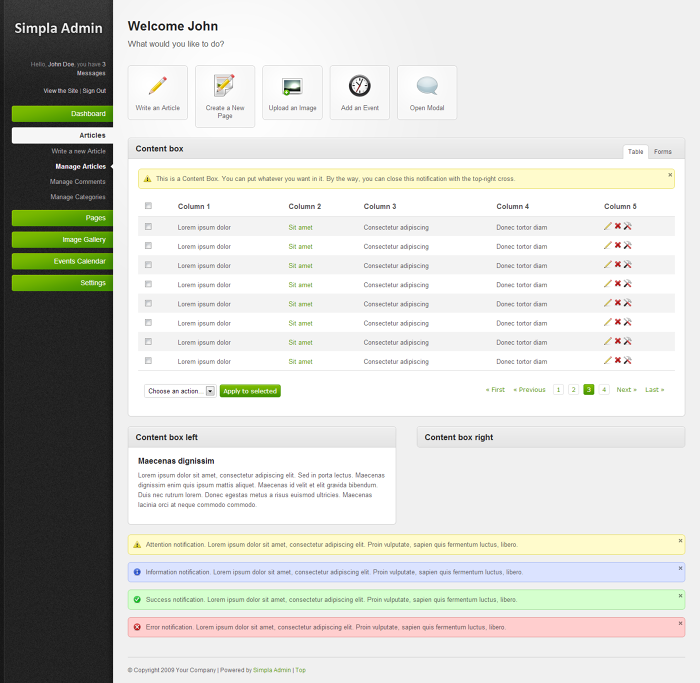
Task: Switch to the Forms tab
Action: (663, 152)
